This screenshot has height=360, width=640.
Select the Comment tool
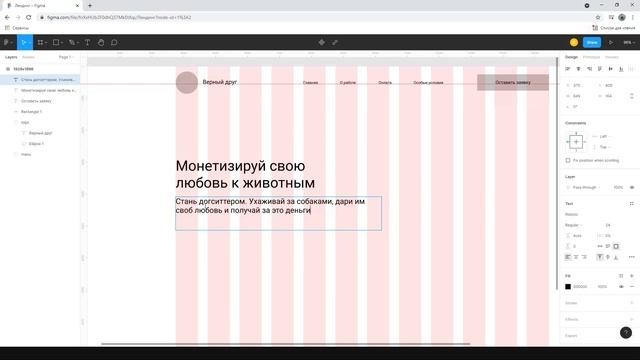point(114,42)
